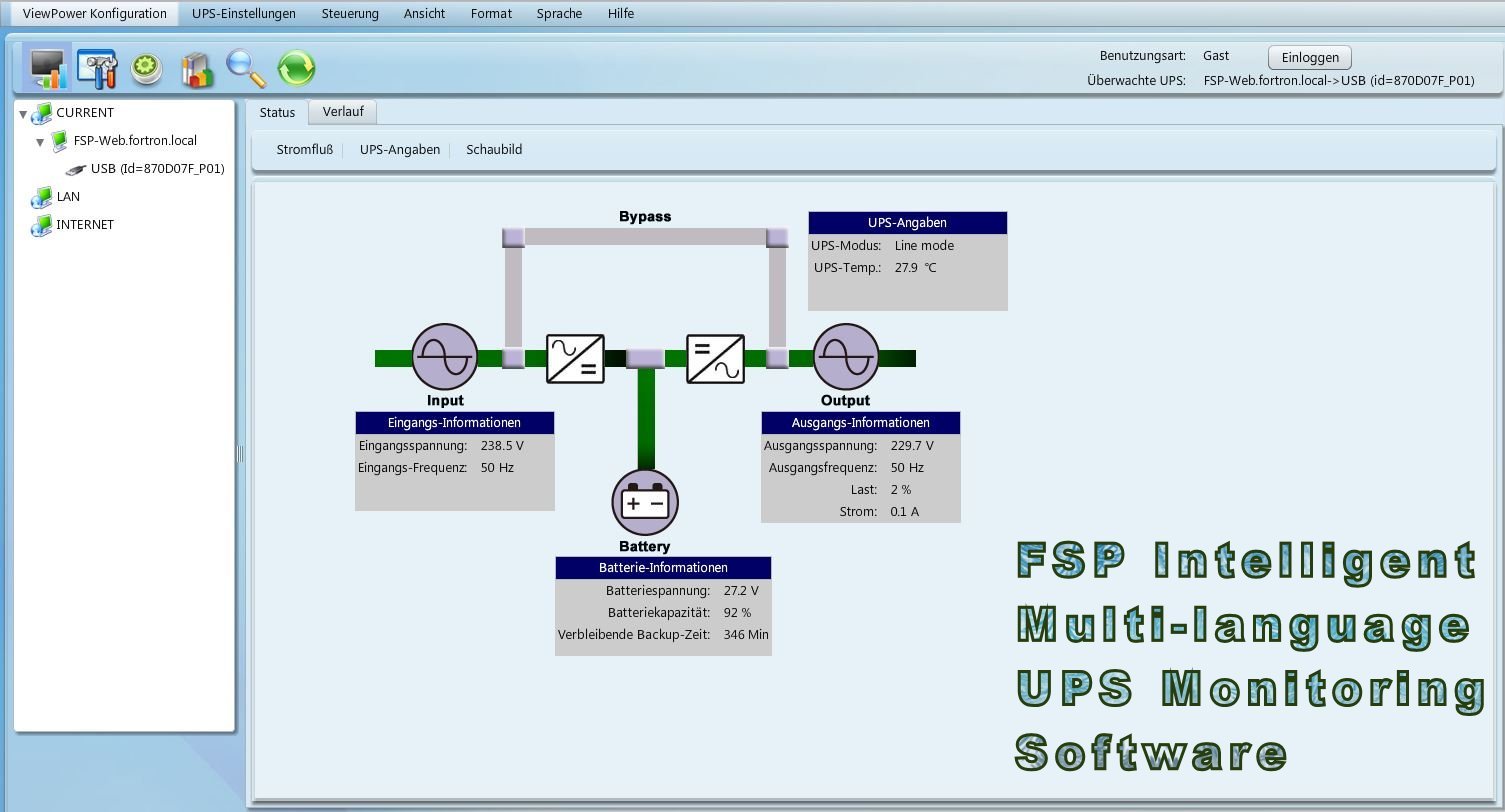Open the Sprache menu
1505x812 pixels.
pyautogui.click(x=559, y=14)
